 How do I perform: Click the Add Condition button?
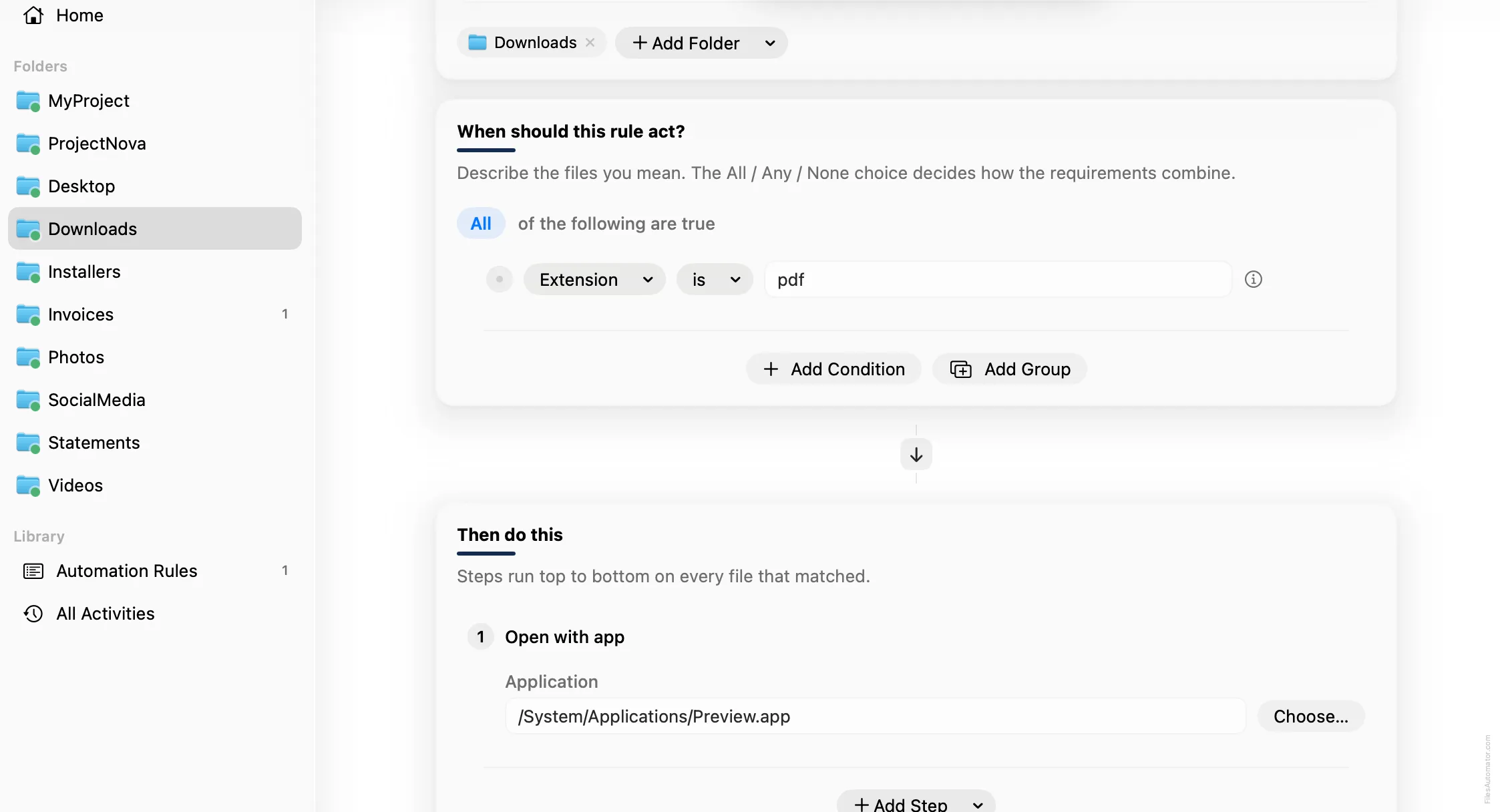(833, 369)
